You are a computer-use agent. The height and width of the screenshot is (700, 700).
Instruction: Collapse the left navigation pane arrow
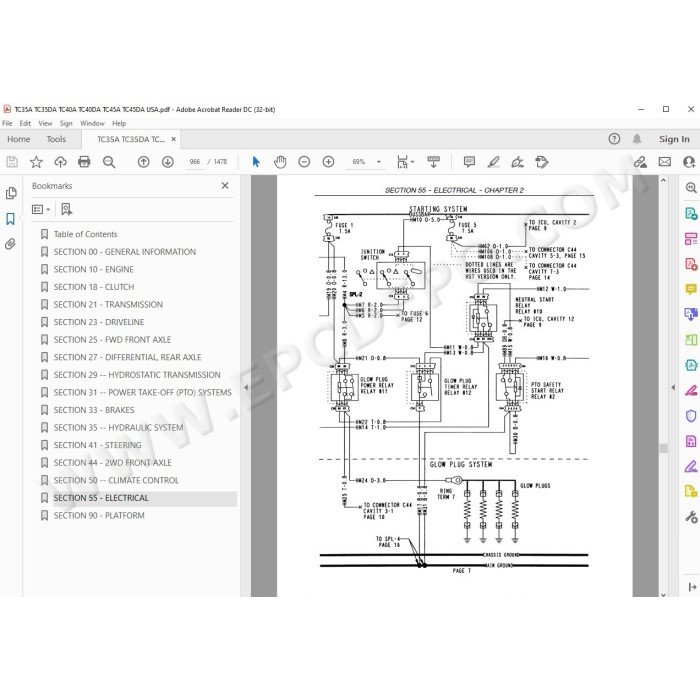pyautogui.click(x=246, y=388)
